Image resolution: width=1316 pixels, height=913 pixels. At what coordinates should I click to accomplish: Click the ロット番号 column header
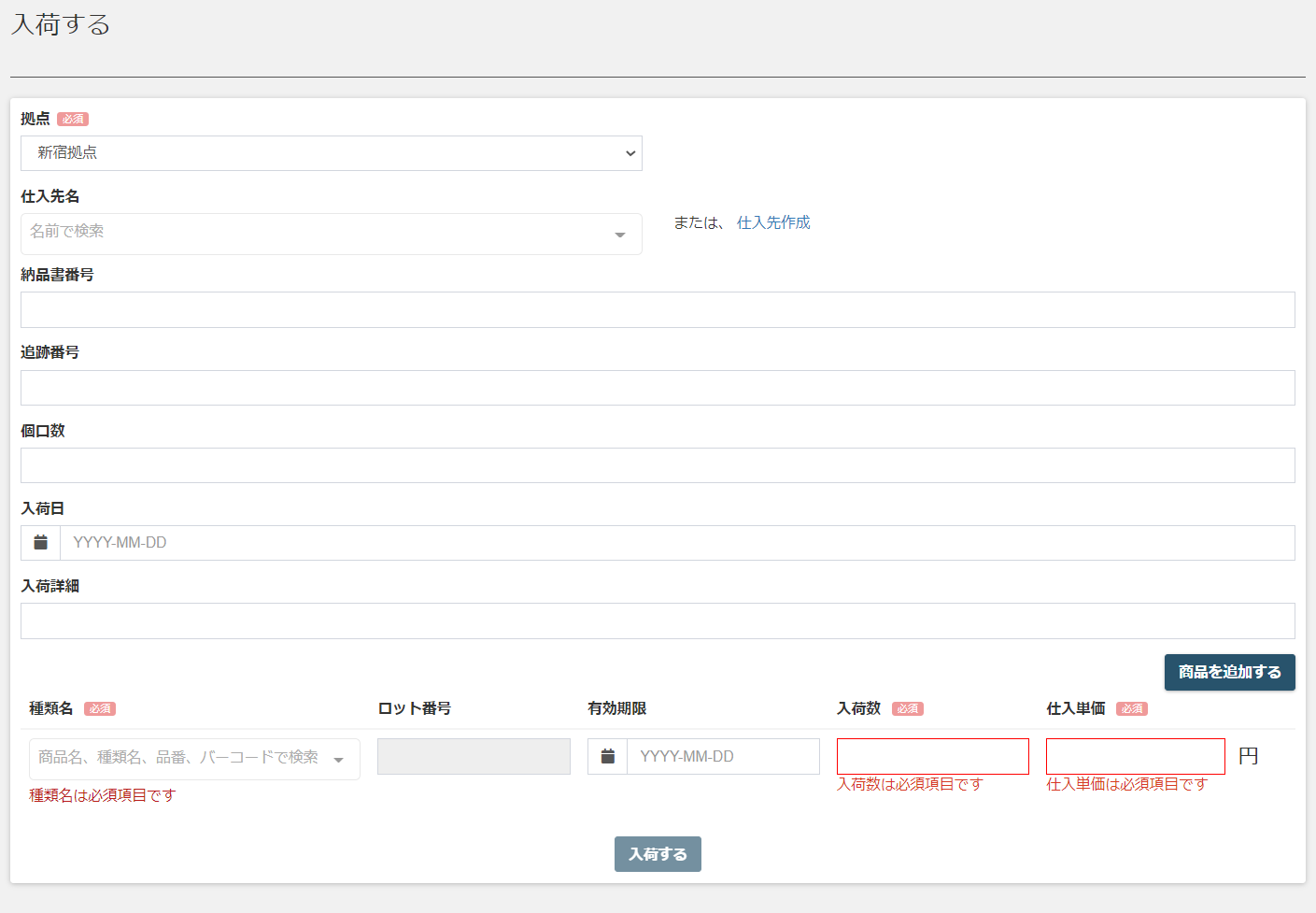point(415,708)
